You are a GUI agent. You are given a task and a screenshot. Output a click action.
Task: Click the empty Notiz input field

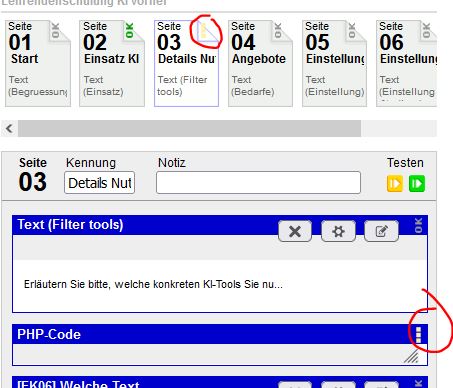pyautogui.click(x=258, y=183)
